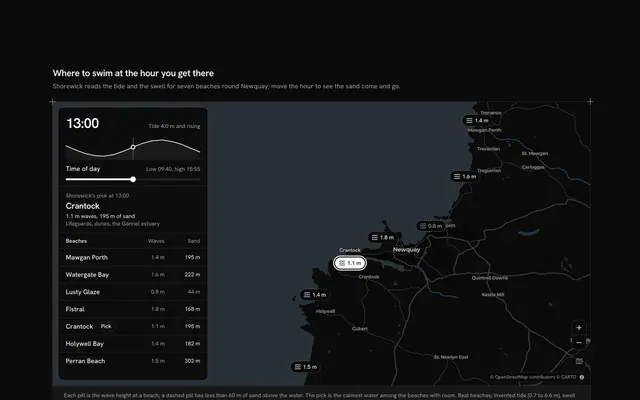Zoom out the map with the minus button
The width and height of the screenshot is (640, 400).
pos(579,342)
